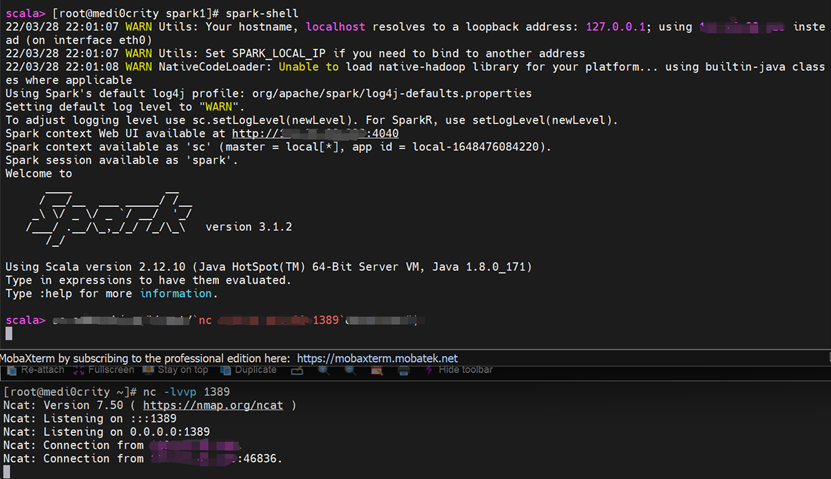
Task: Click the Re-attach toolbar button
Action: click(x=36, y=370)
